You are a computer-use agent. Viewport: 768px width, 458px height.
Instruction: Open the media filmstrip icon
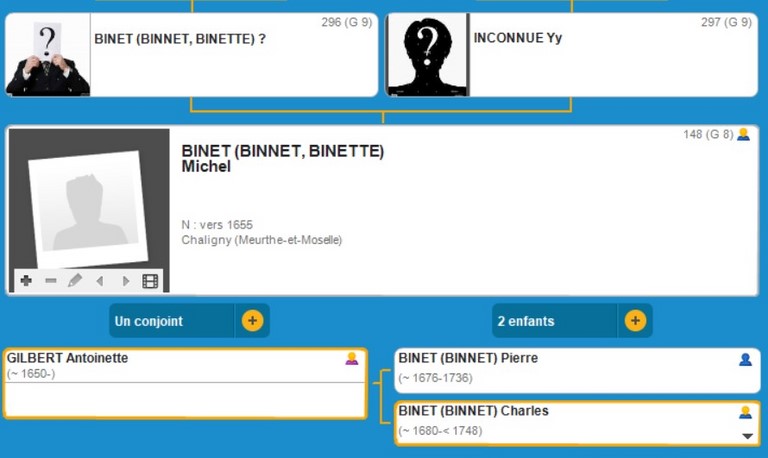click(150, 281)
